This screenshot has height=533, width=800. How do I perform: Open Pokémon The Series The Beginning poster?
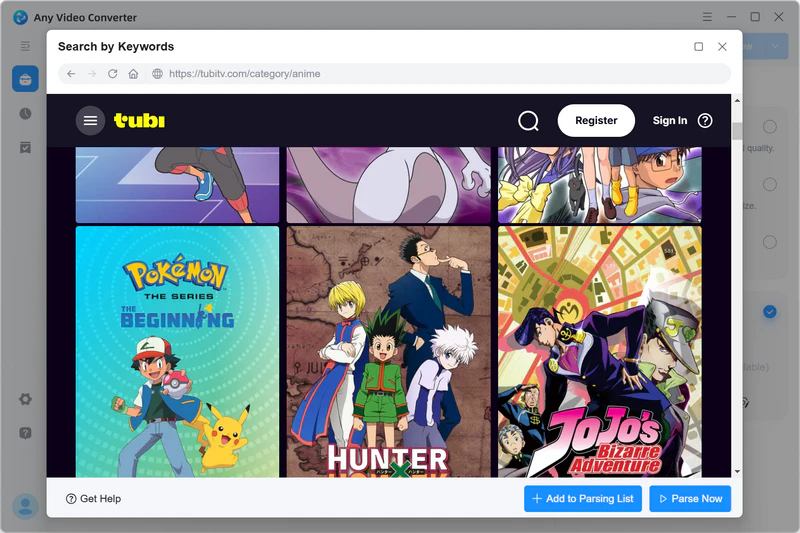pos(178,352)
